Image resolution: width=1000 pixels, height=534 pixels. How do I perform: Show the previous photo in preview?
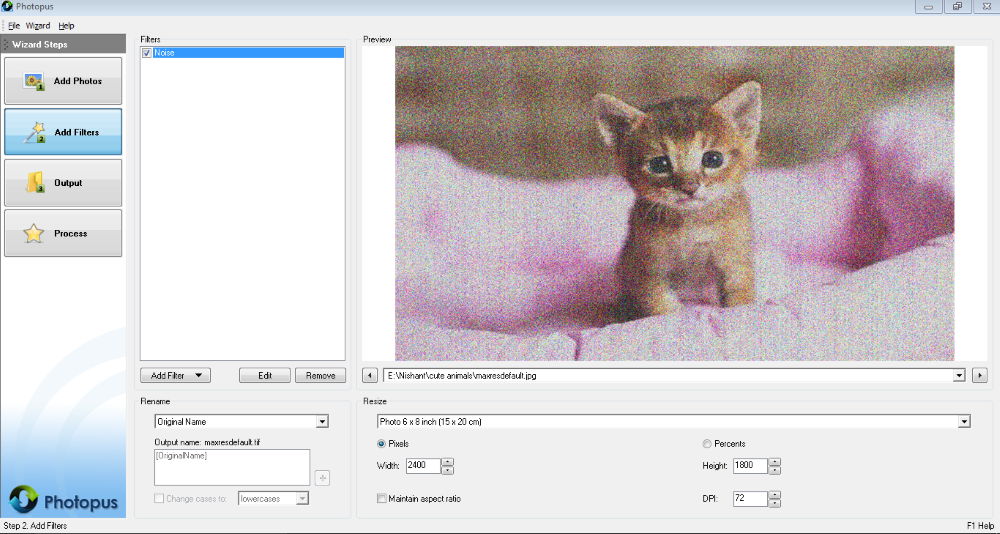click(369, 376)
